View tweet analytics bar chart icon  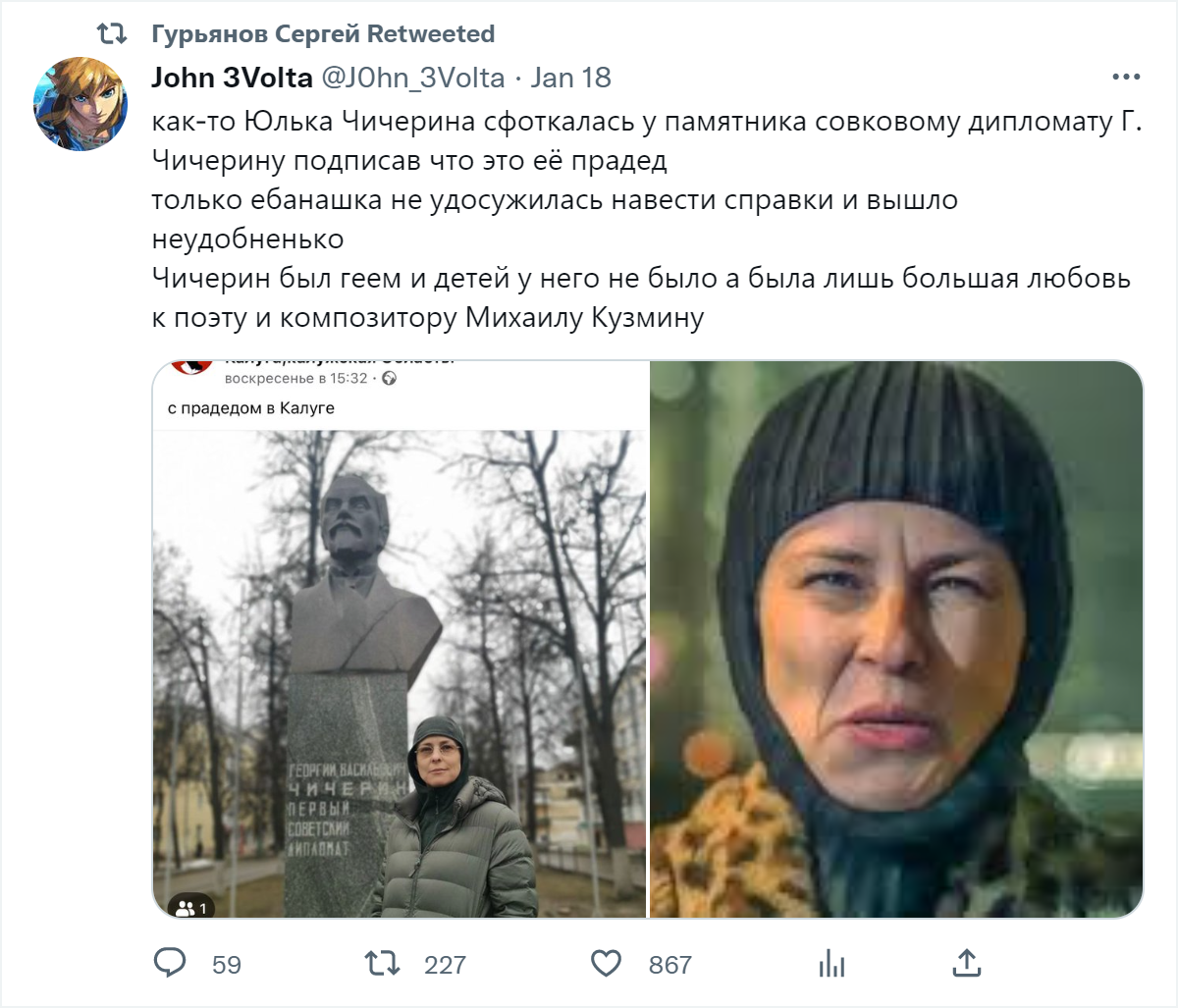click(831, 963)
